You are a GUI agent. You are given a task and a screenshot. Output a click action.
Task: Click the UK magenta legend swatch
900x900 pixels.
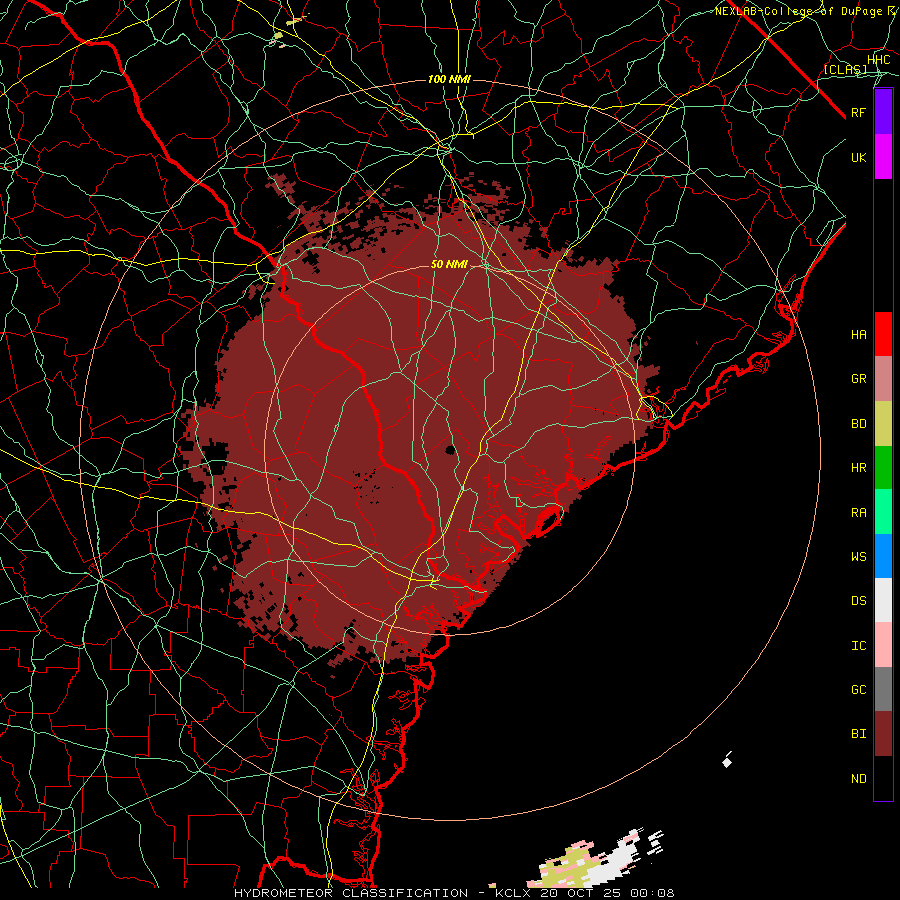pyautogui.click(x=883, y=157)
